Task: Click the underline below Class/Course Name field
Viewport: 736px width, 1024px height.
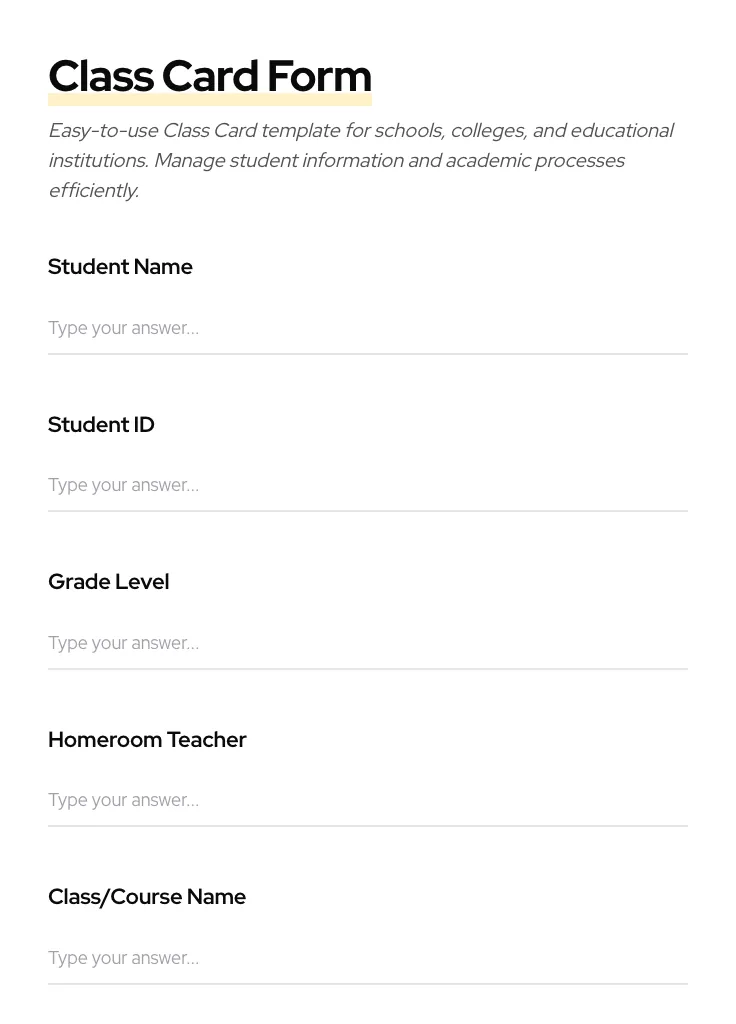Action: coord(367,984)
